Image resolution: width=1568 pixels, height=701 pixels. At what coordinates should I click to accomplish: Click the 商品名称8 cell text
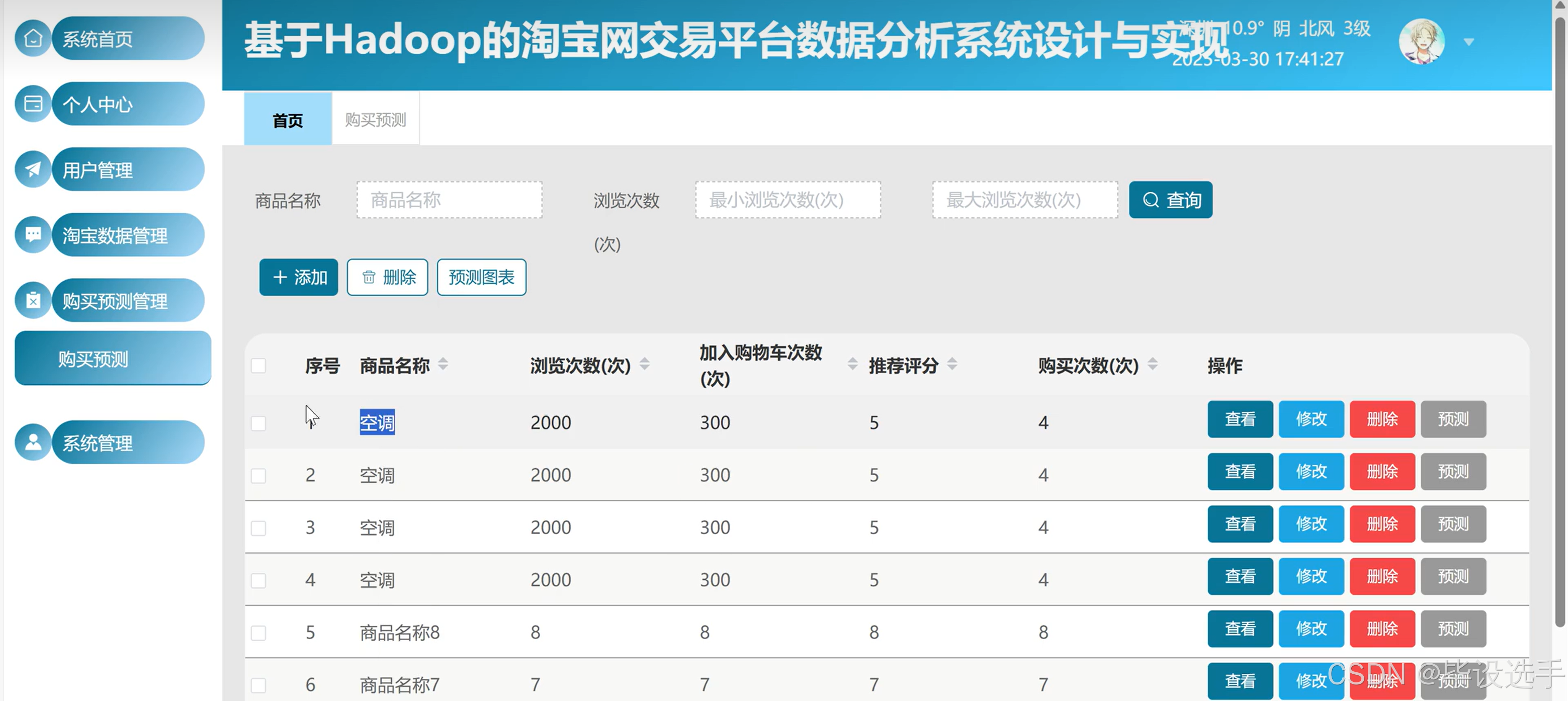(x=399, y=633)
